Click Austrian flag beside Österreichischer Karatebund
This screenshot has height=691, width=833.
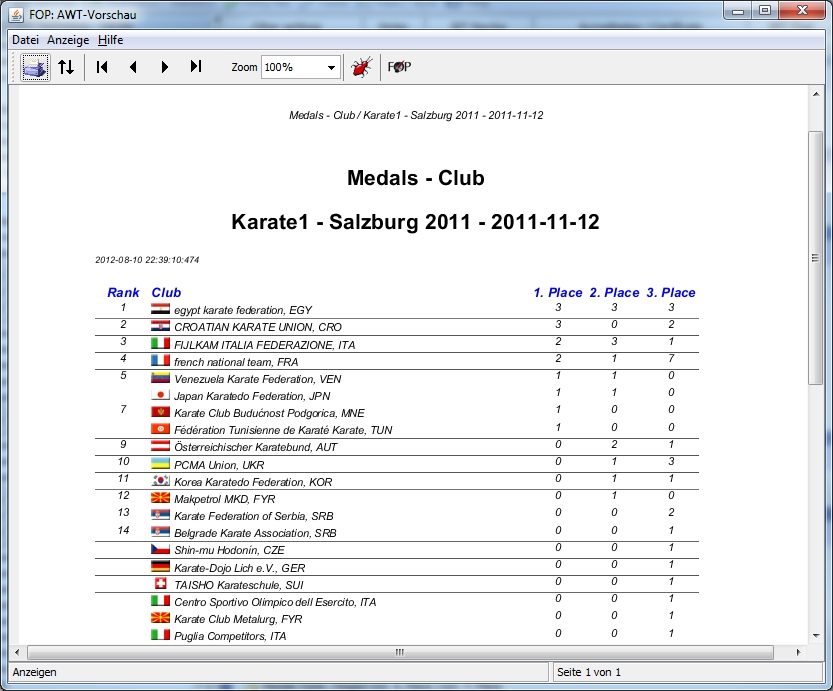(x=160, y=446)
